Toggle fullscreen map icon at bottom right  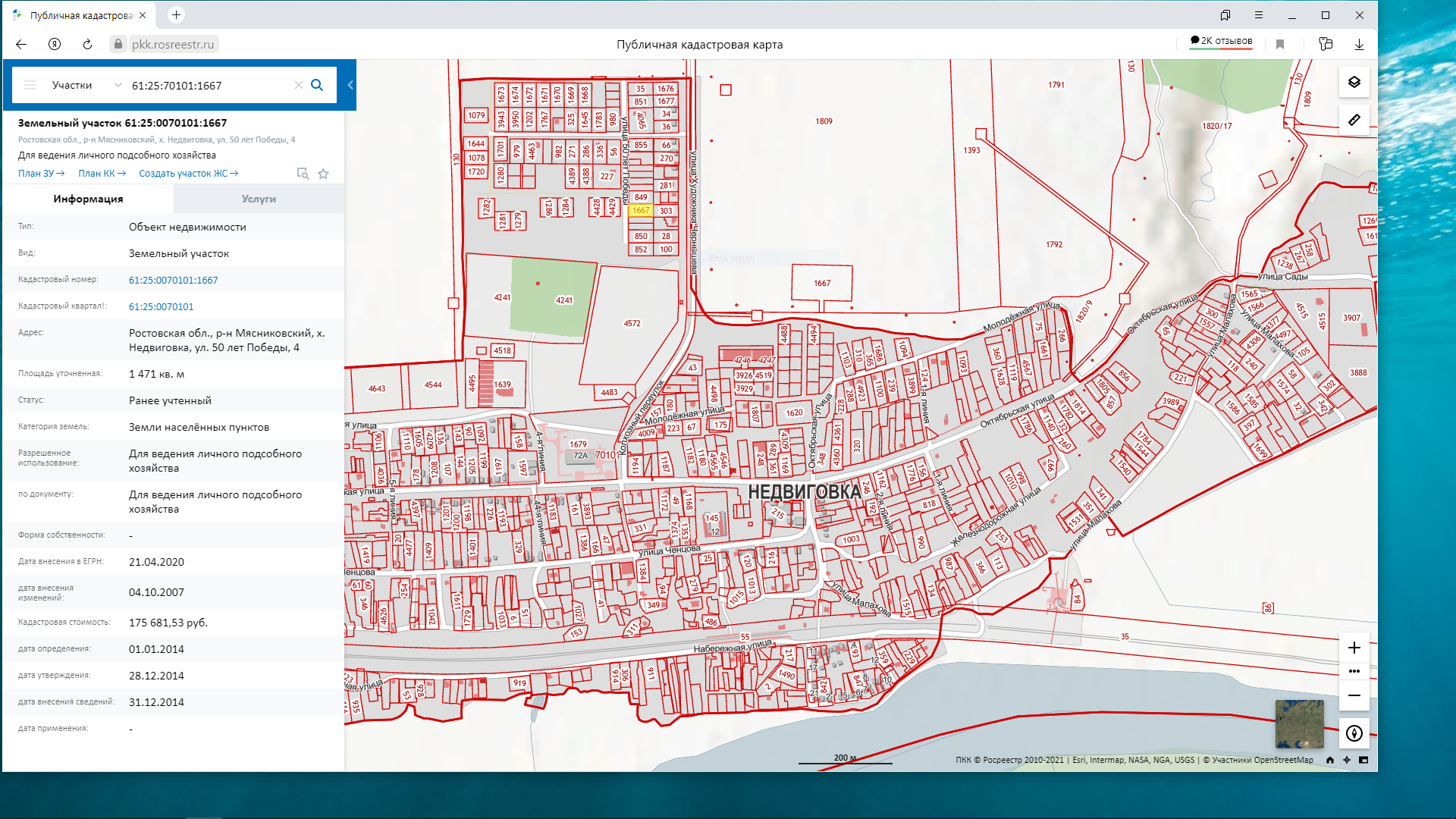(x=1363, y=760)
